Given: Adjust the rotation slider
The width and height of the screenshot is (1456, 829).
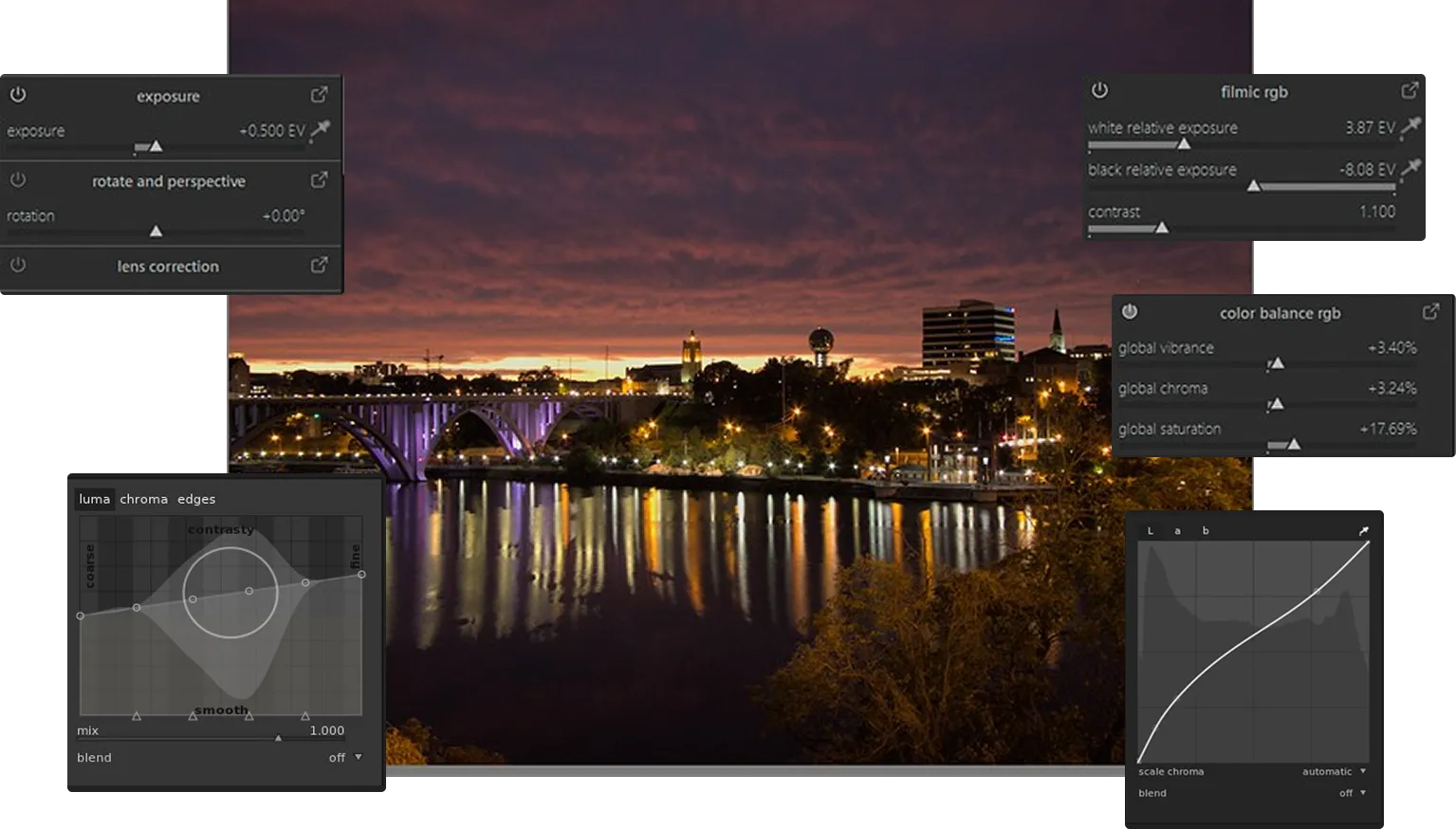Looking at the screenshot, I should tap(156, 231).
